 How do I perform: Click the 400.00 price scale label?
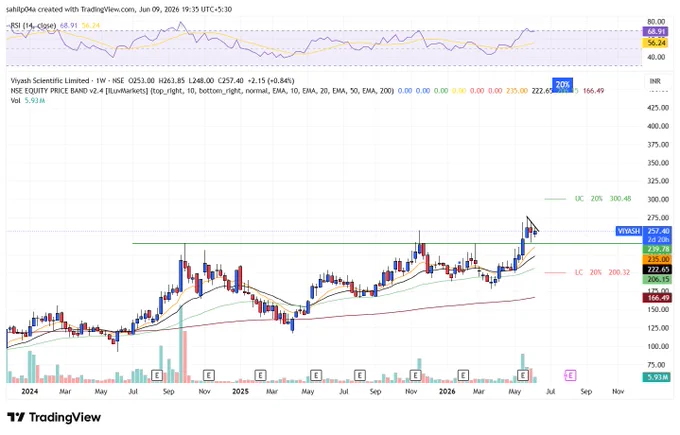pos(658,126)
